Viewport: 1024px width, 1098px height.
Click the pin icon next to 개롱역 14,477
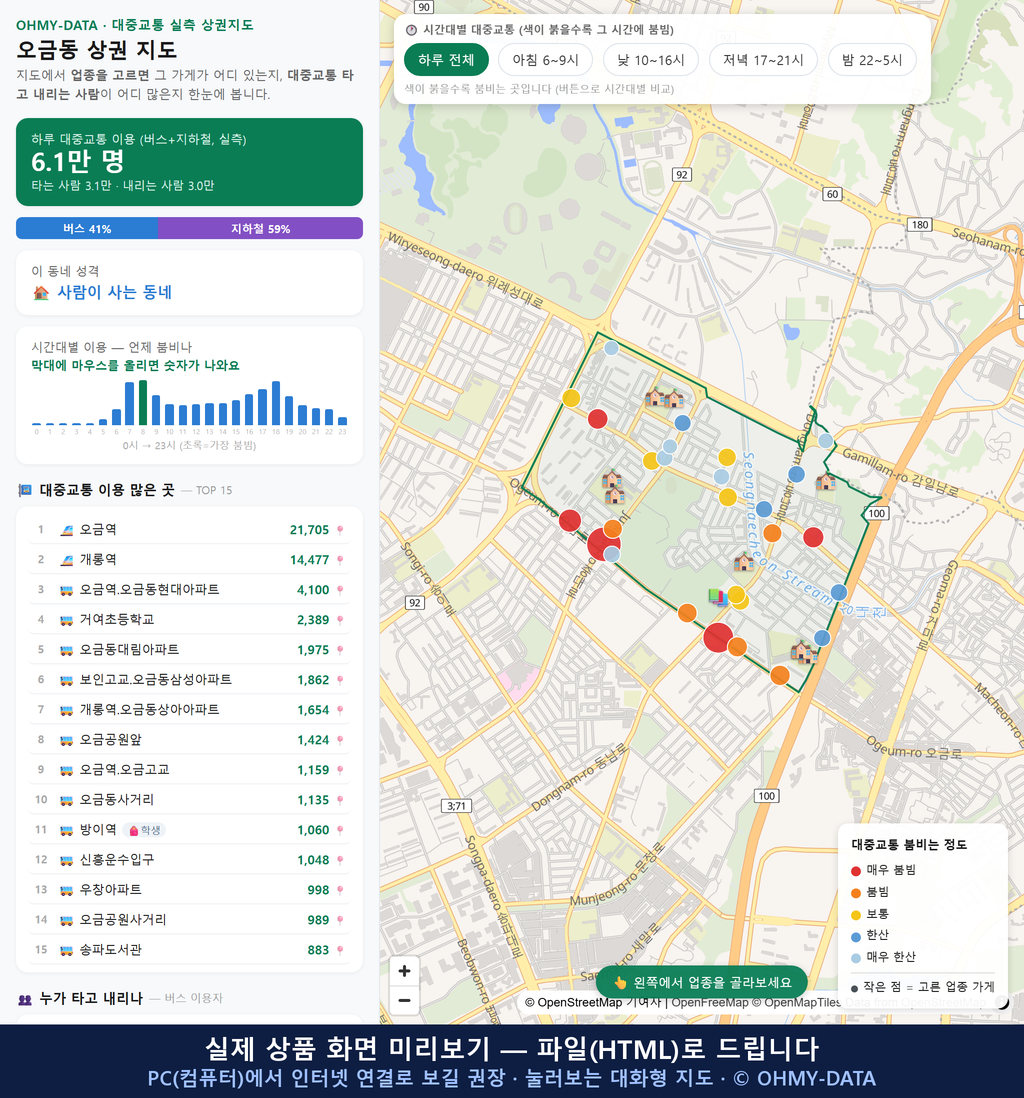click(340, 560)
